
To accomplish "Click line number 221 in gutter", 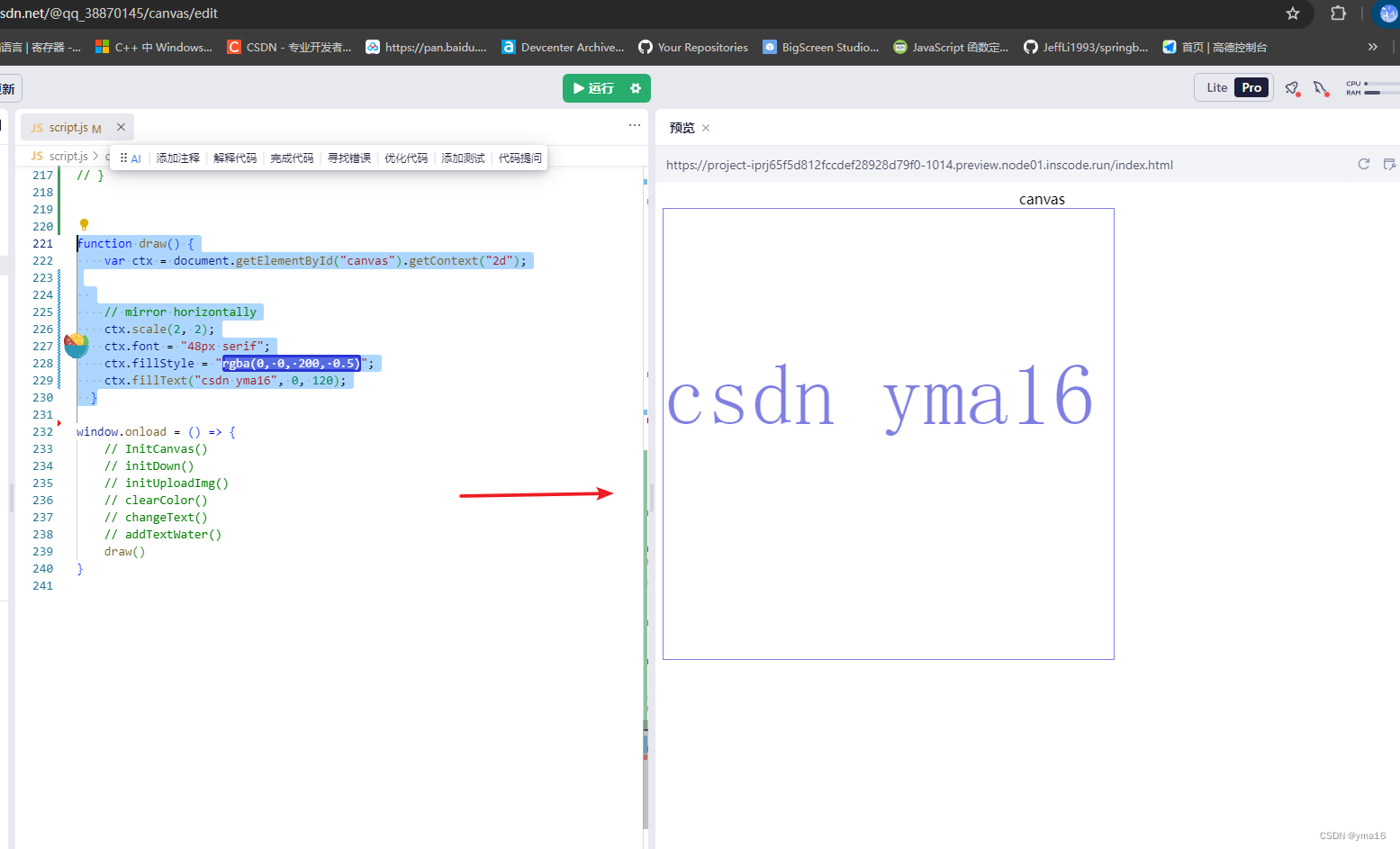I will (42, 244).
